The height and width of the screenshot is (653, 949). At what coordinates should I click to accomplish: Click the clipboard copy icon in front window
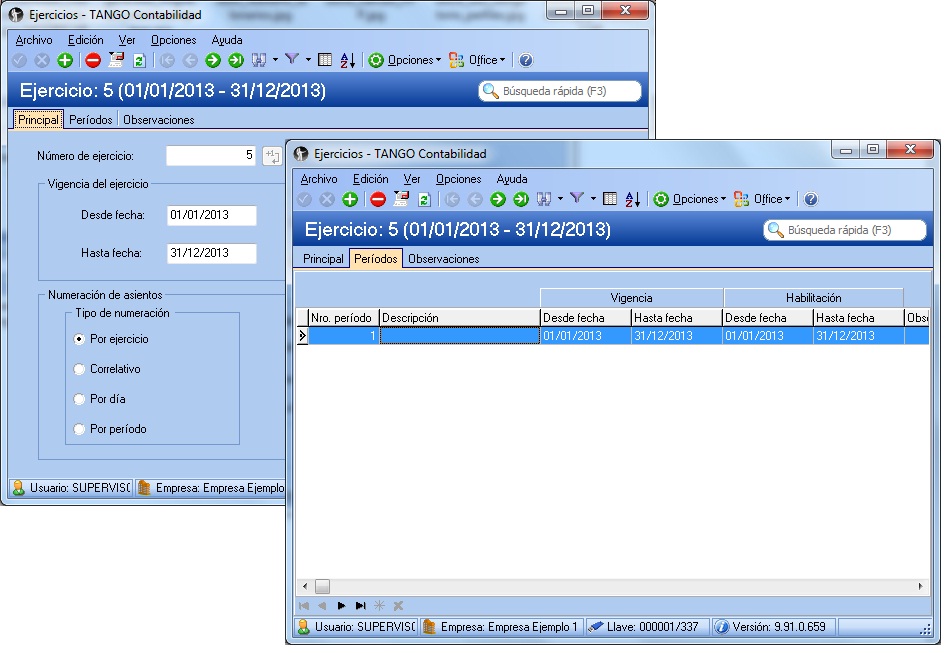click(401, 199)
